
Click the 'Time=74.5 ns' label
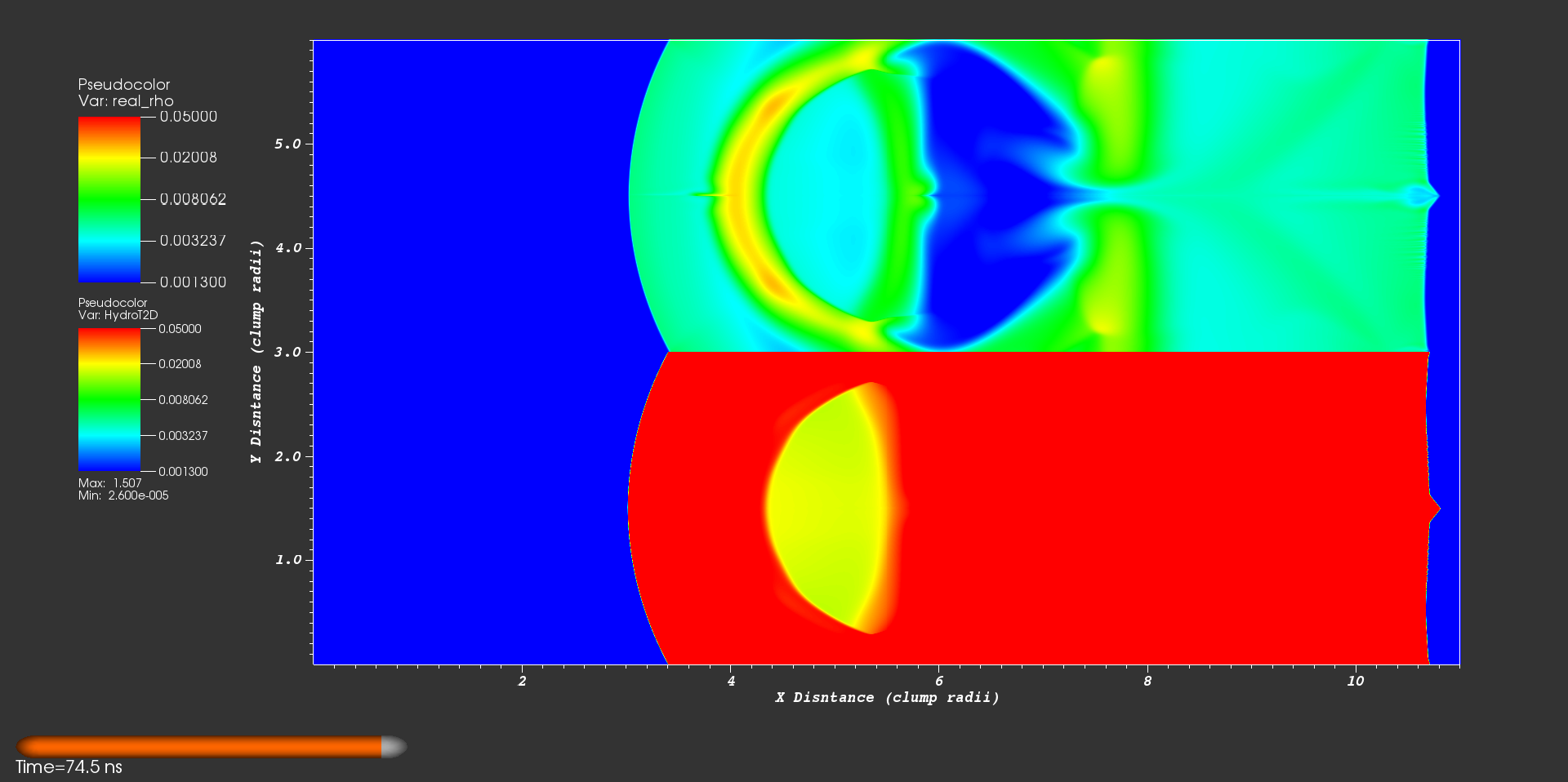(69, 767)
